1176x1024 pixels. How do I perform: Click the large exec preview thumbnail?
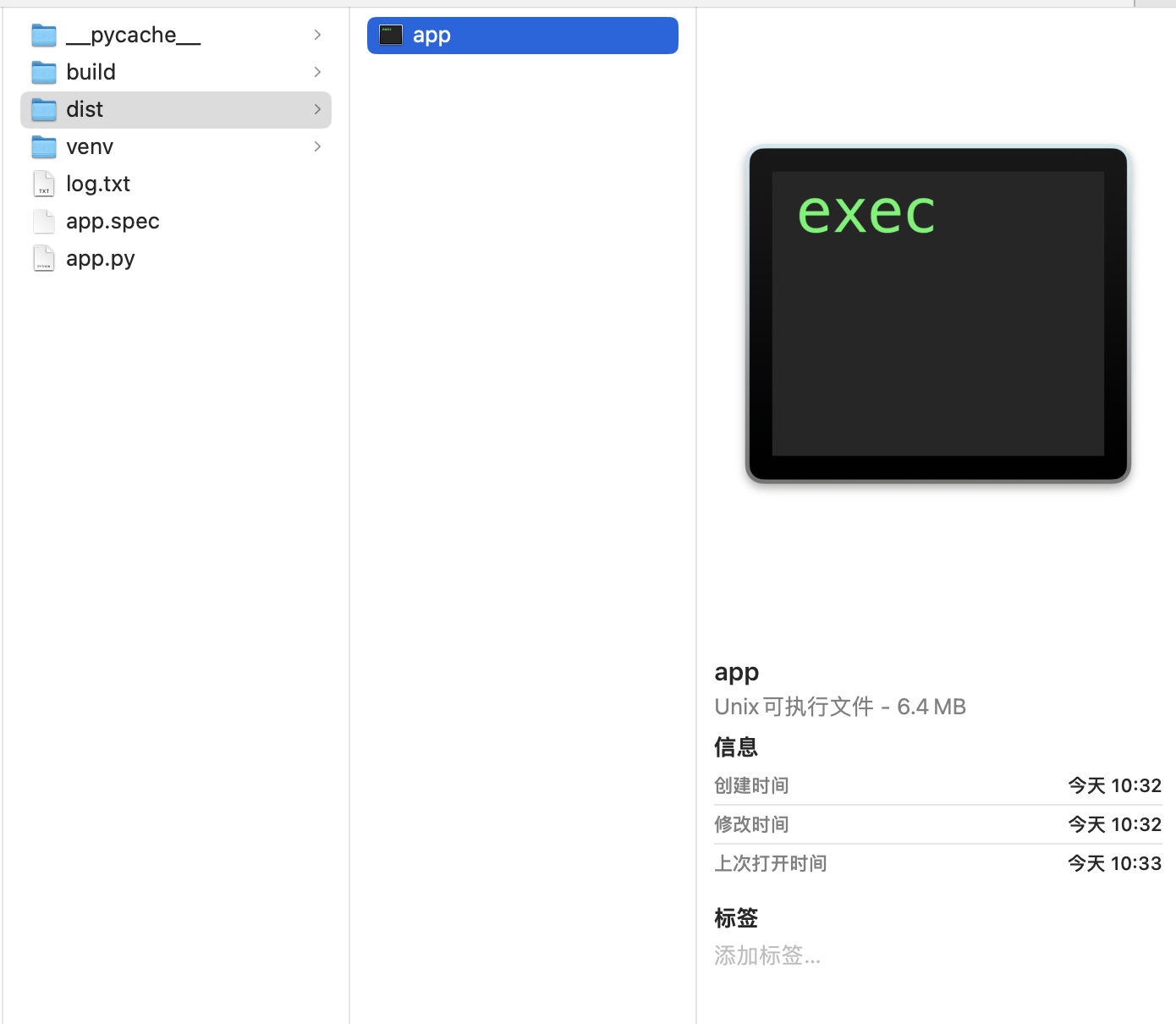[937, 314]
